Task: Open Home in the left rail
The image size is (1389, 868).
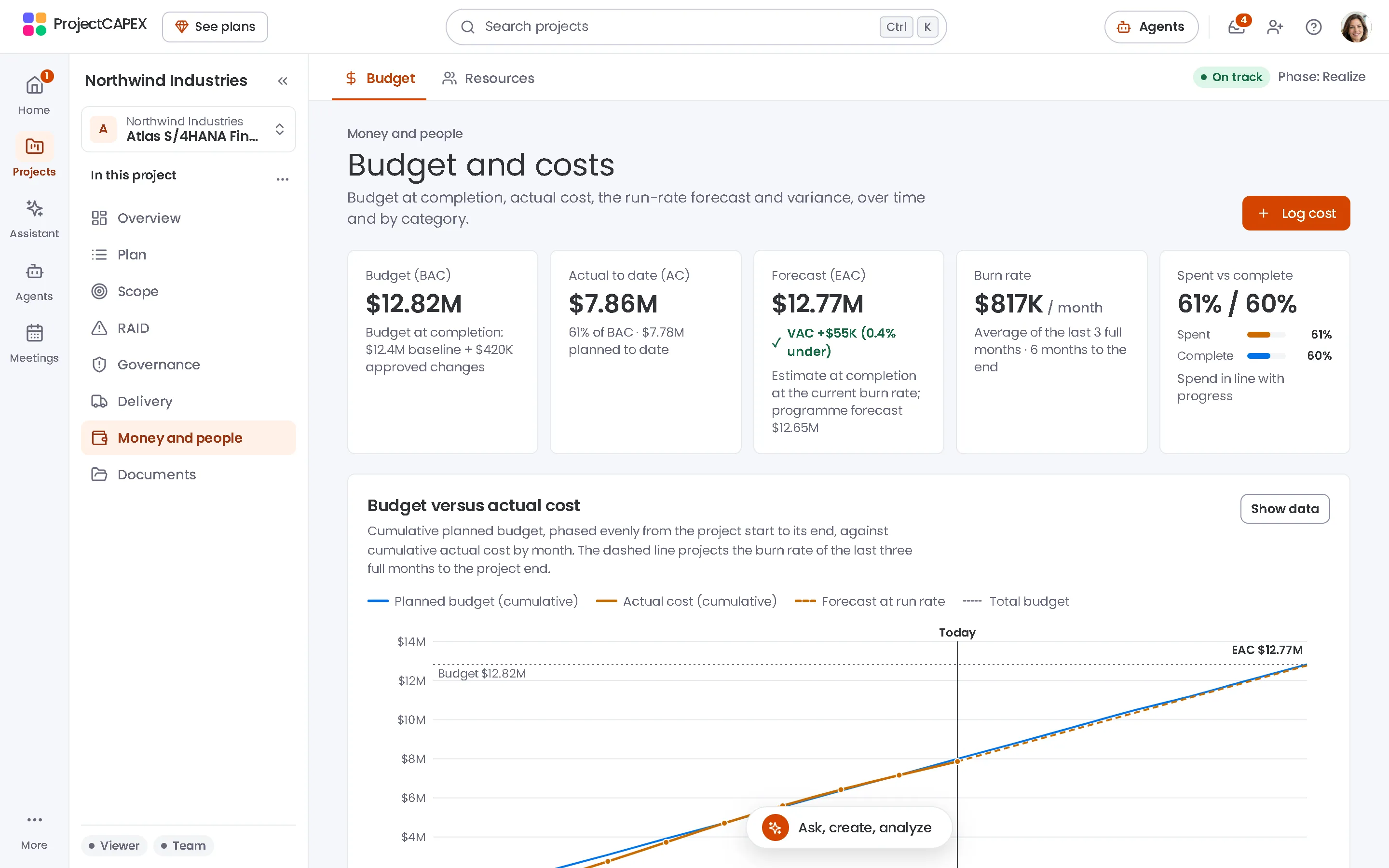Action: pyautogui.click(x=34, y=94)
